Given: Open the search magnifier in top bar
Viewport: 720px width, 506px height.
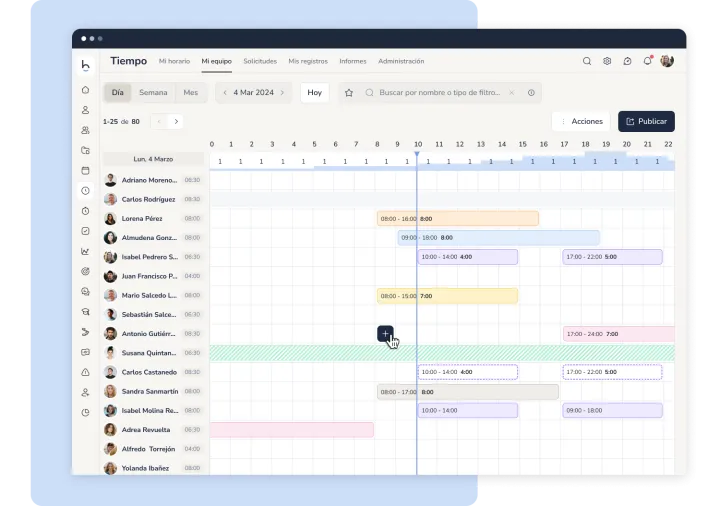Looking at the screenshot, I should pyautogui.click(x=587, y=61).
